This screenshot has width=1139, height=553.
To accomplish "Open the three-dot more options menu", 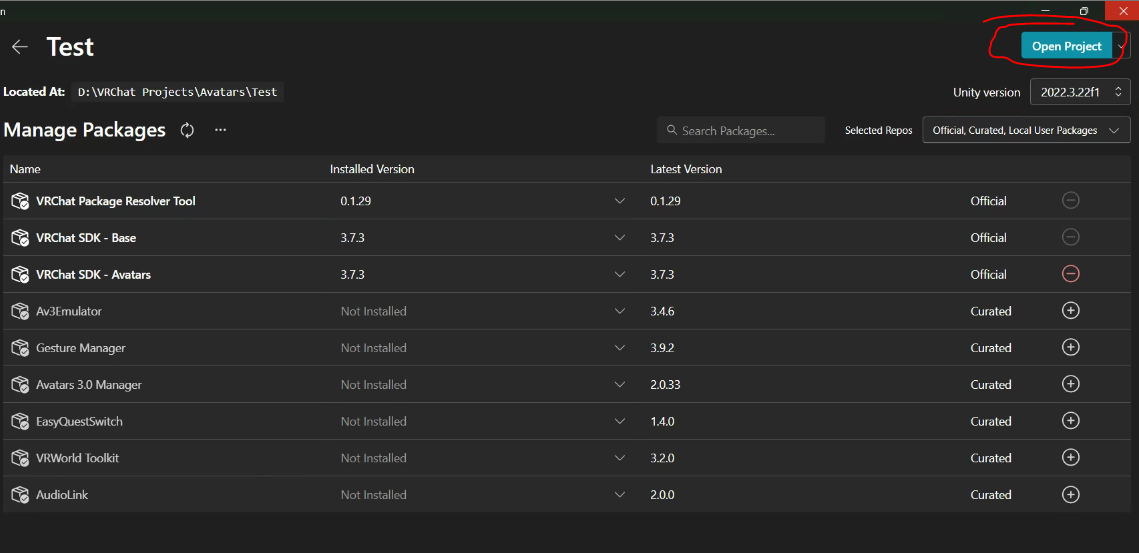I will tap(221, 130).
